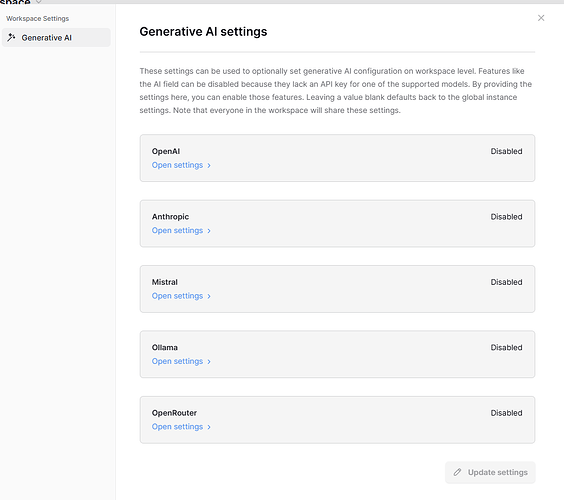This screenshot has height=500, width=564.
Task: Click the Disabled status on OpenAI card
Action: pyautogui.click(x=506, y=151)
